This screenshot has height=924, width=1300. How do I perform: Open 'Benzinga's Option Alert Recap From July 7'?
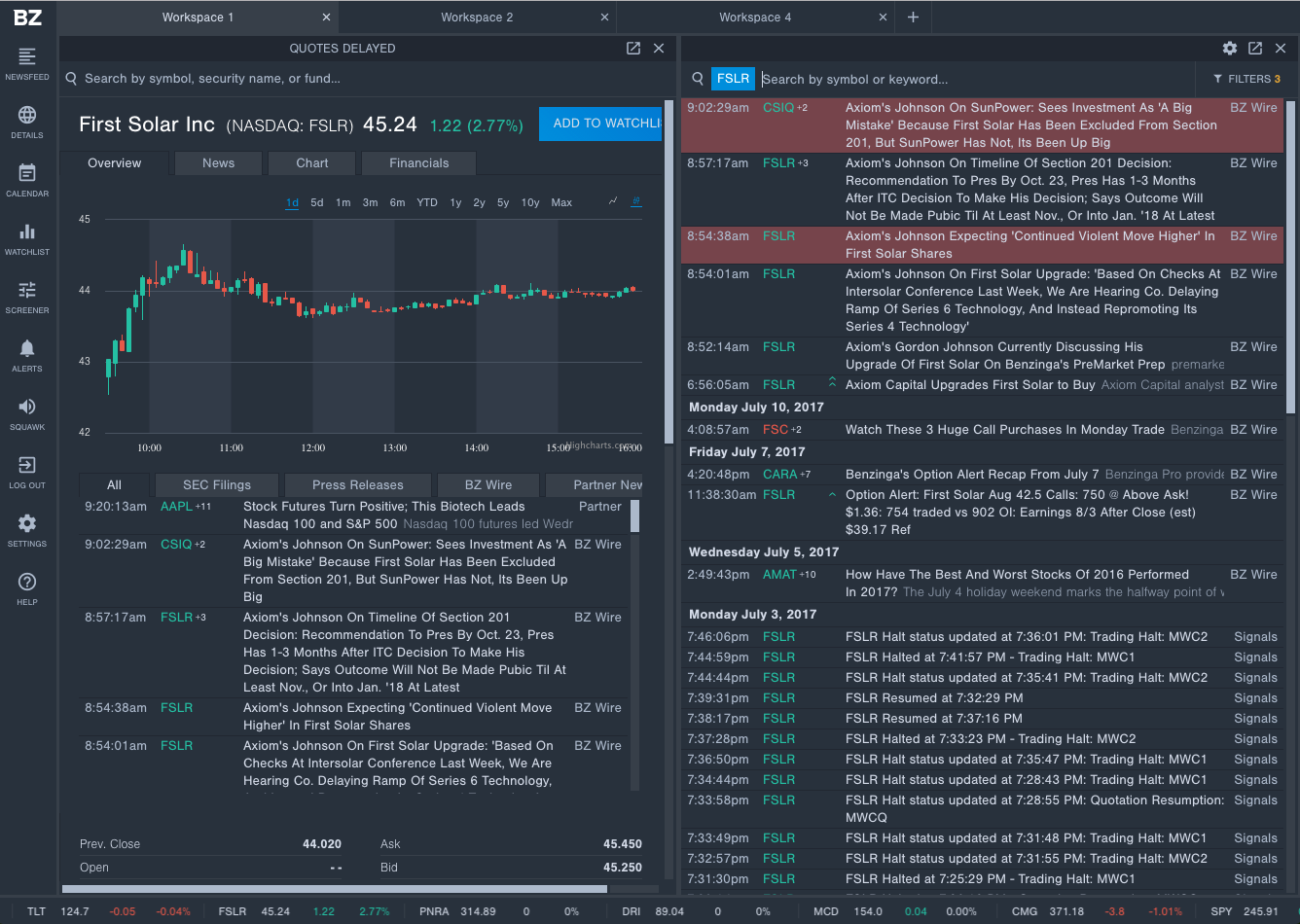pos(972,475)
